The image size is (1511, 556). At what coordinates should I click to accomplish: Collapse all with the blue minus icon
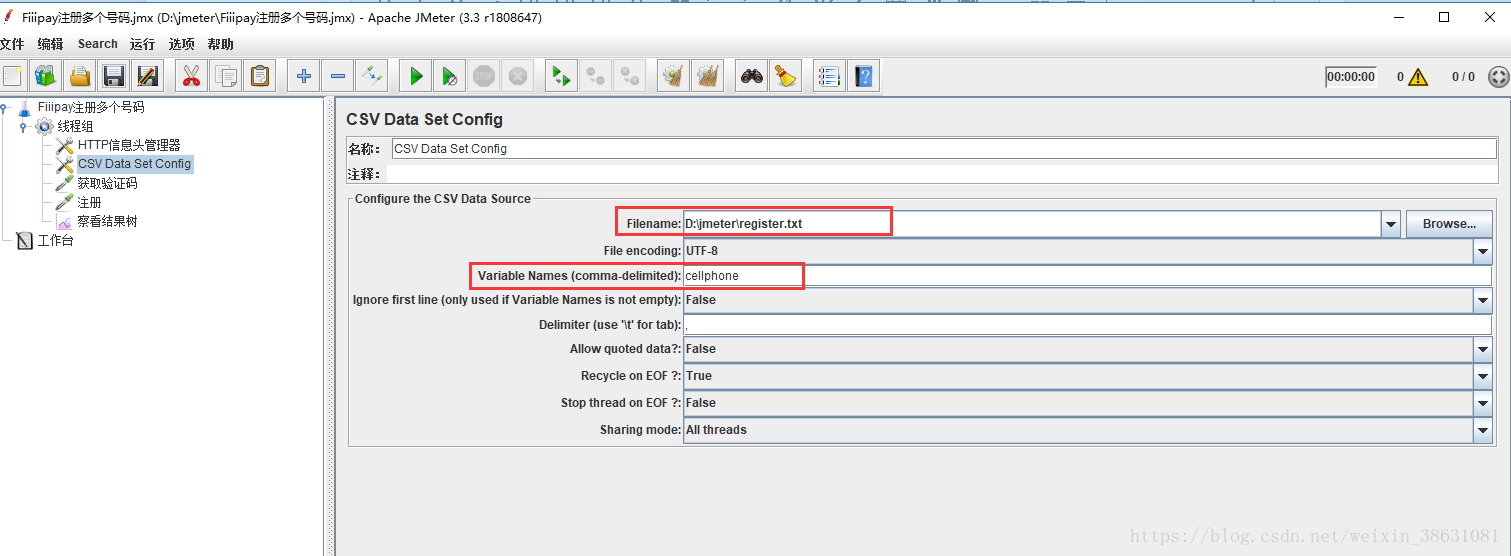tap(338, 76)
